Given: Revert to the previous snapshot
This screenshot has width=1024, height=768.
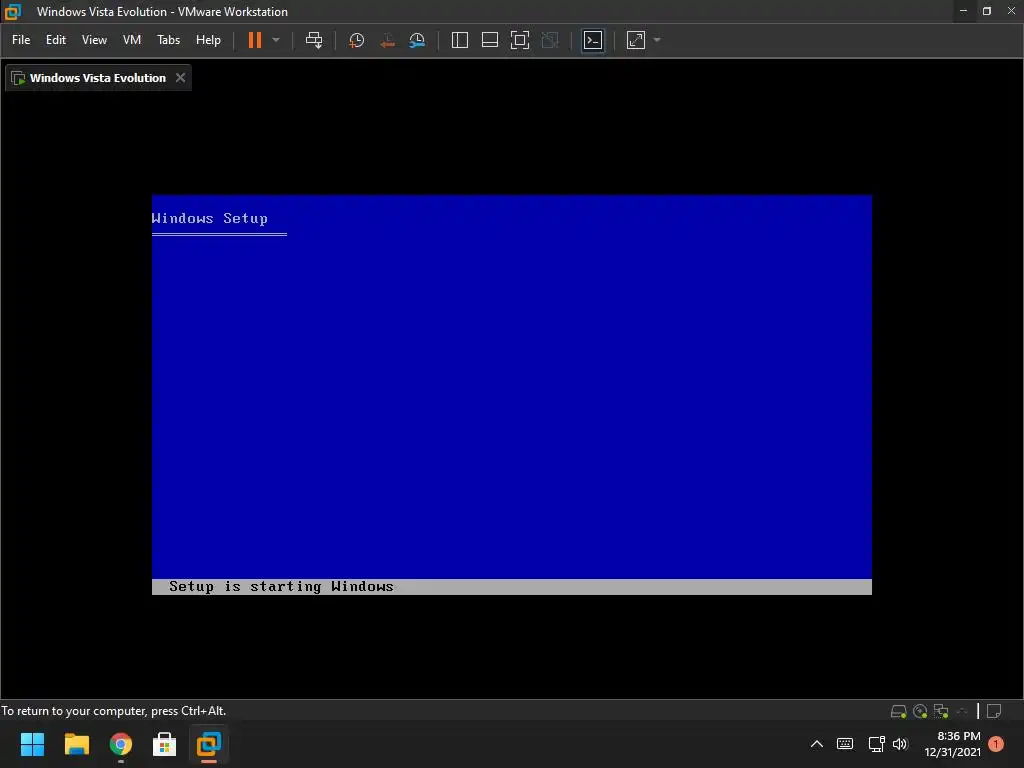Looking at the screenshot, I should tap(387, 40).
